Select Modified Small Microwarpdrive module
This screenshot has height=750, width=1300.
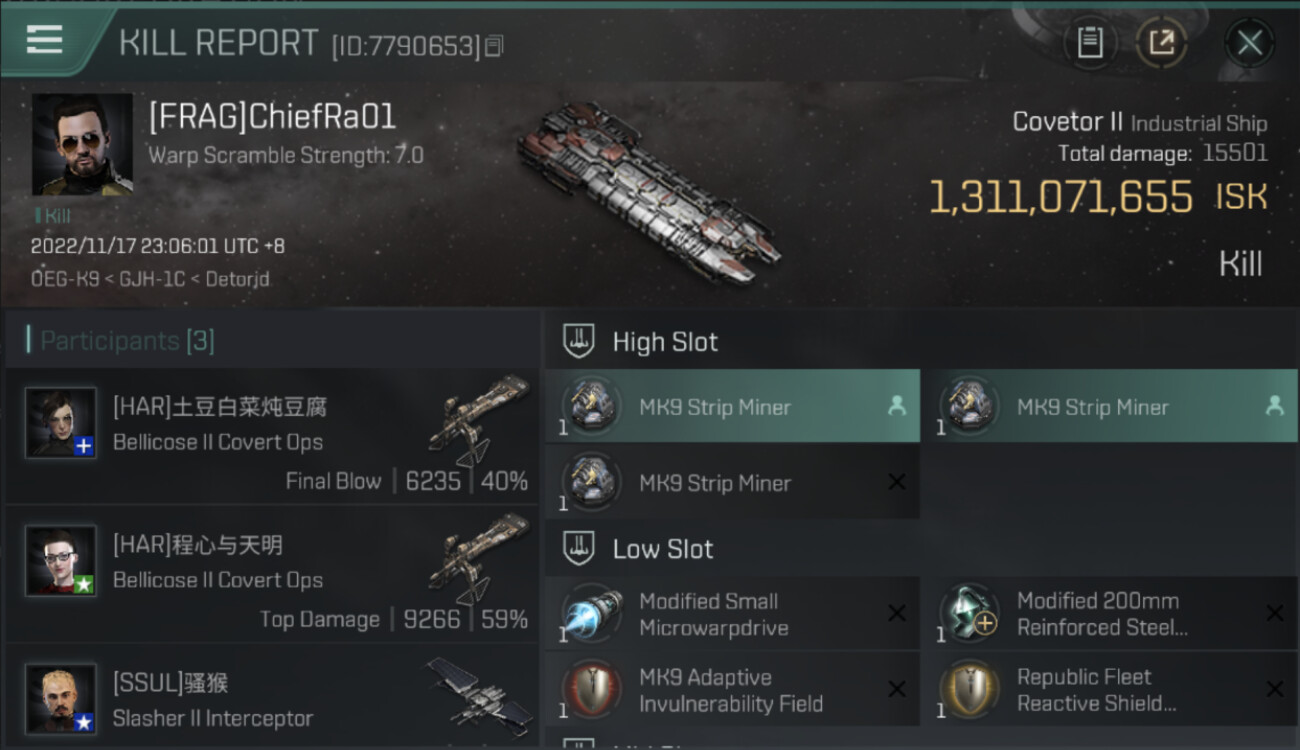pos(732,614)
